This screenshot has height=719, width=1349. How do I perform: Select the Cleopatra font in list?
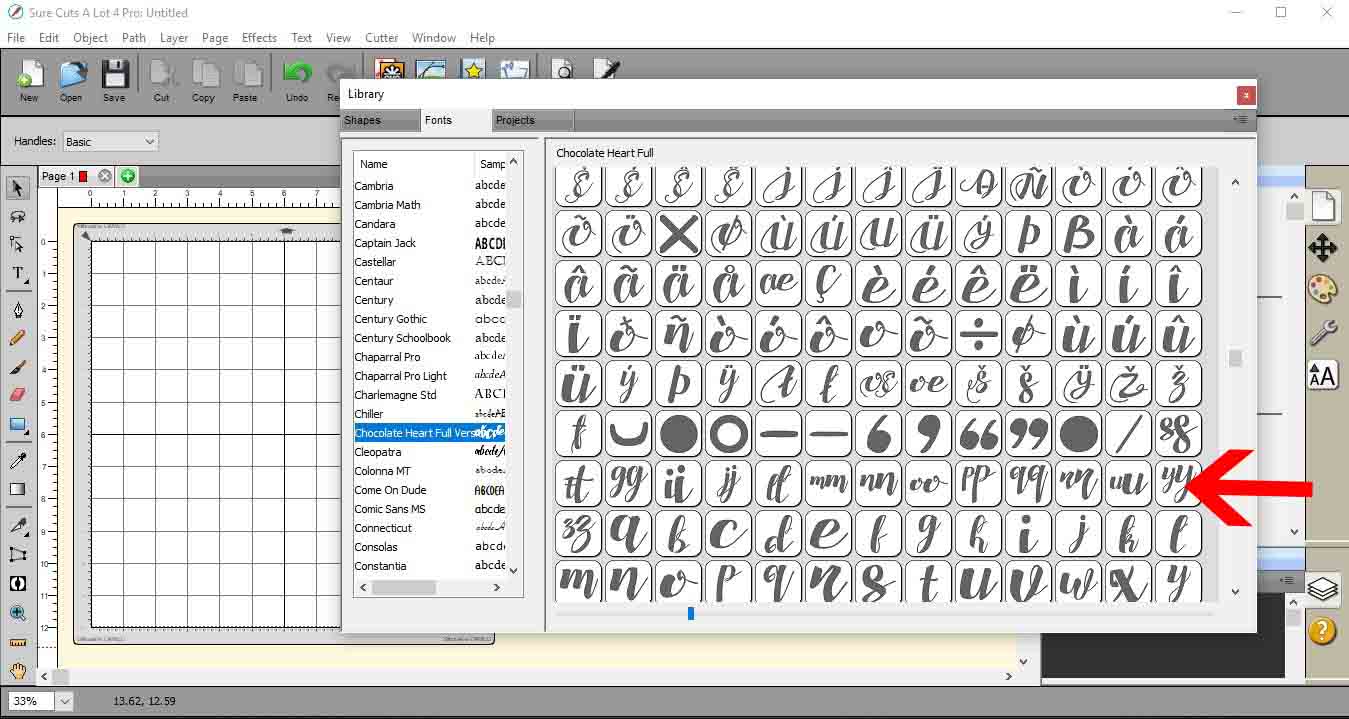point(430,452)
